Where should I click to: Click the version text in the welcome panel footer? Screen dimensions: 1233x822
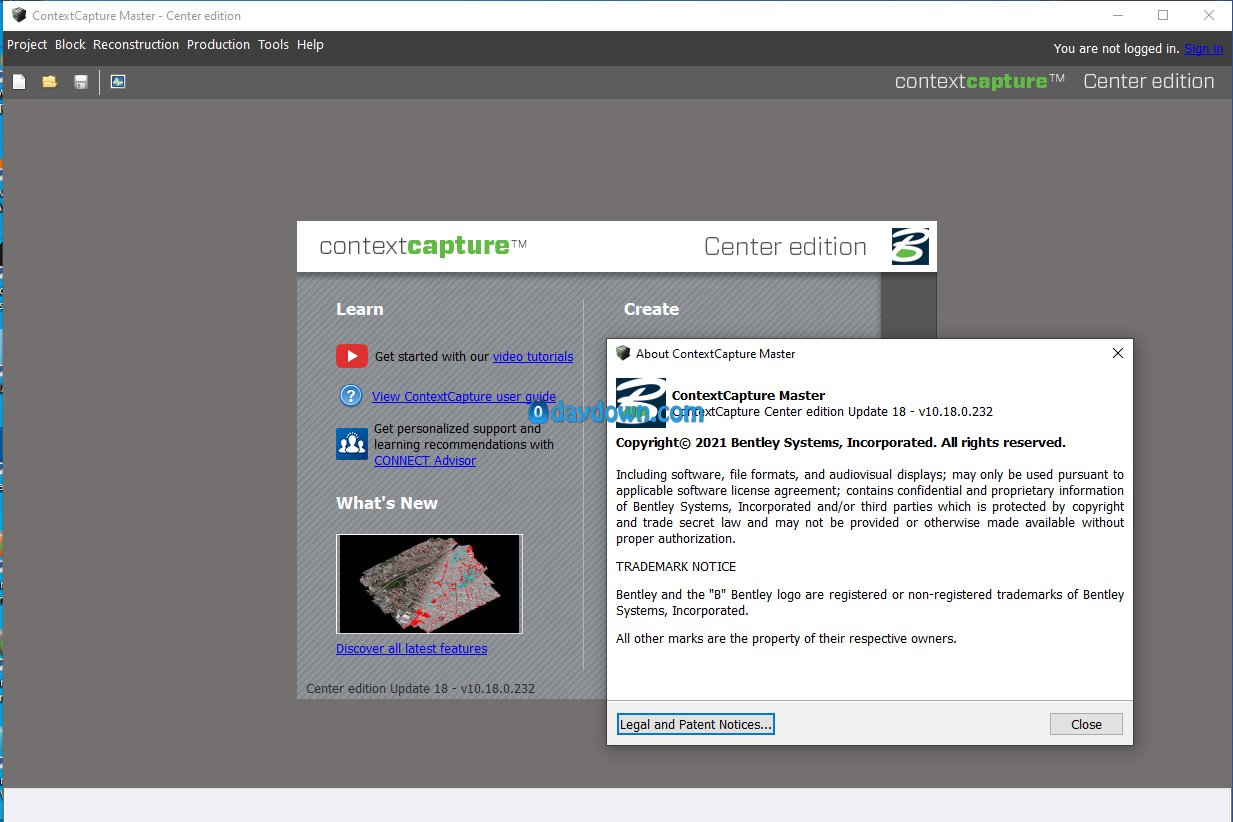421,689
